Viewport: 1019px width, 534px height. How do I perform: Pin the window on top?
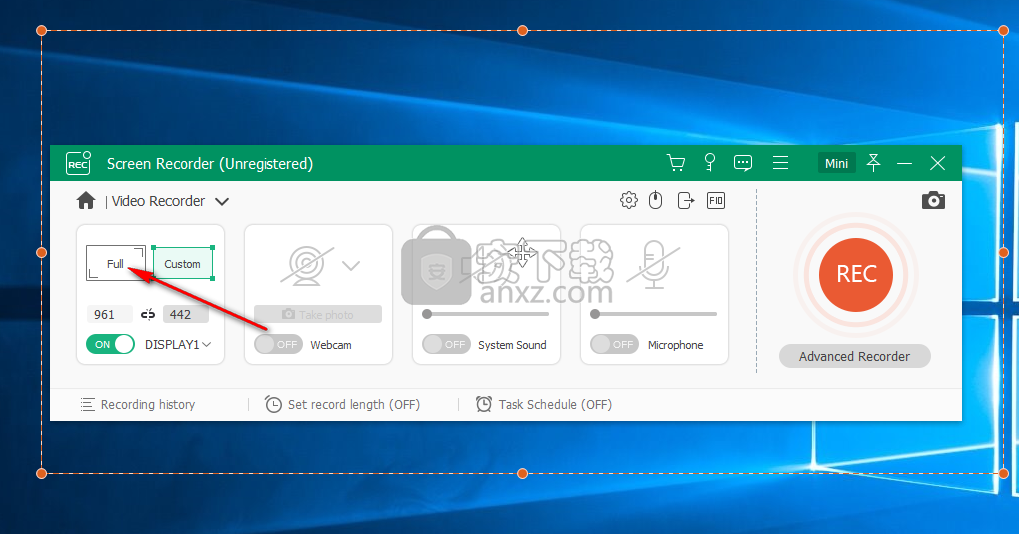(x=873, y=163)
